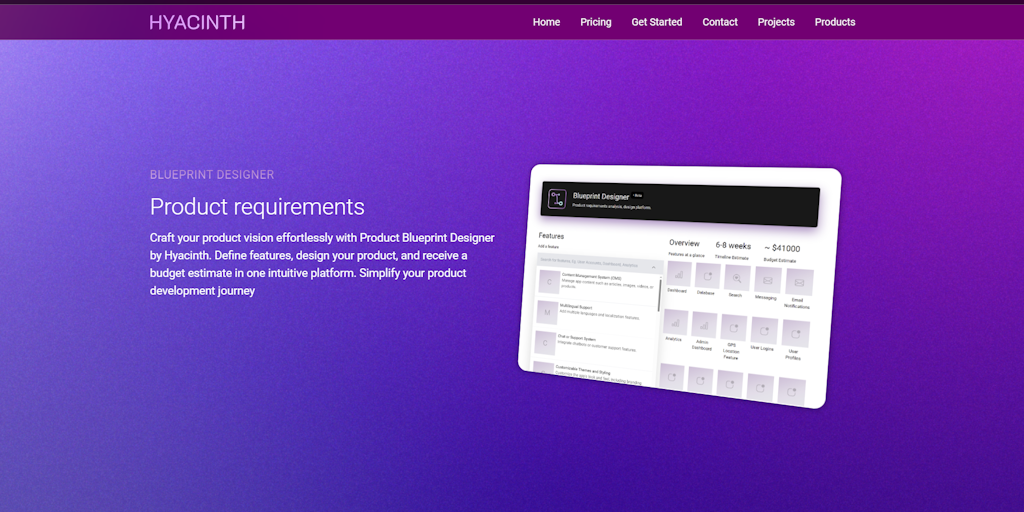Click the "~ $41000" budget estimate
This screenshot has height=512, width=1024.
[782, 248]
